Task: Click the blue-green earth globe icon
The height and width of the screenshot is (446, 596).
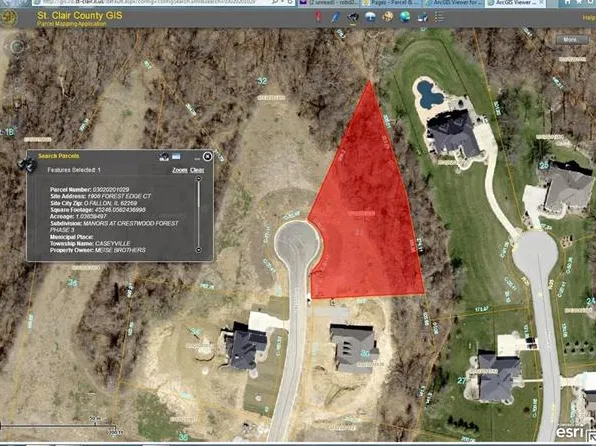Action: (x=405, y=17)
